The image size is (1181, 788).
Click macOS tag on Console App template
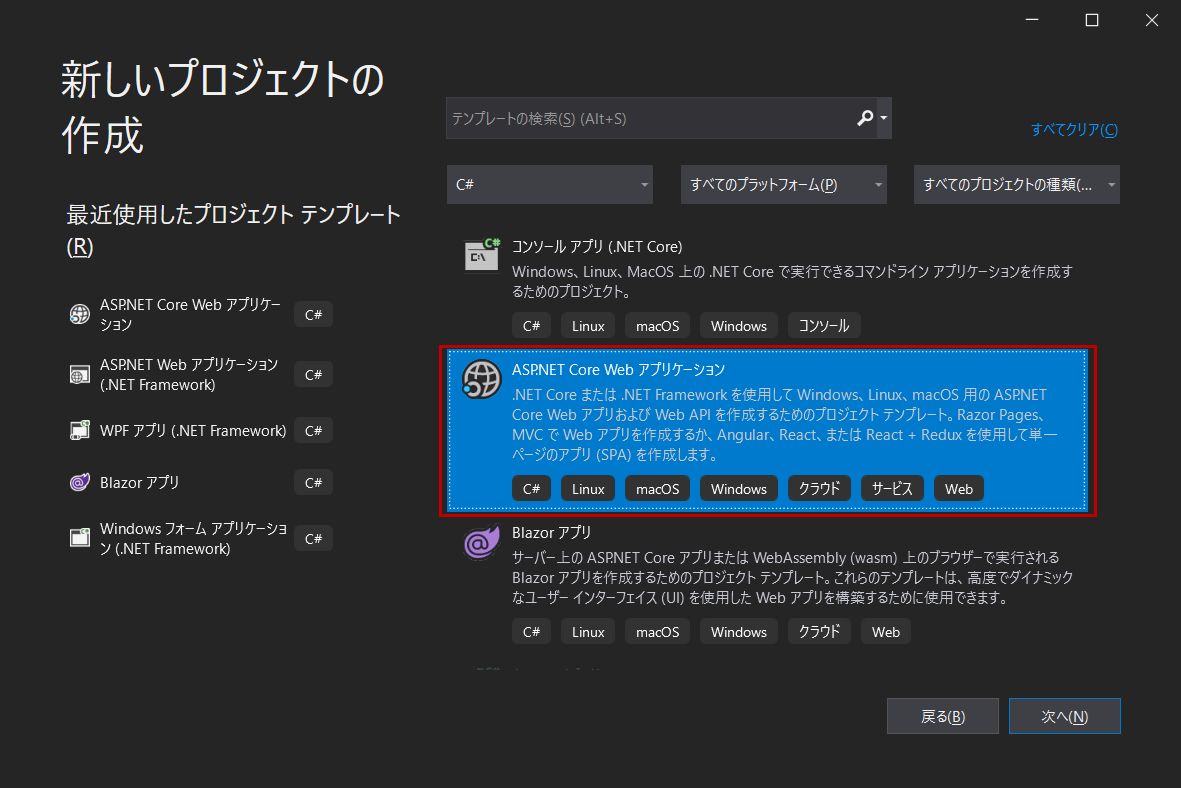pos(658,325)
